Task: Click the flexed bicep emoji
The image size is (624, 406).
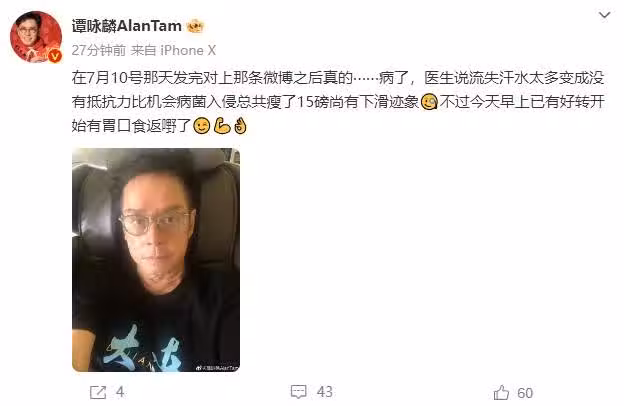Action: [x=222, y=126]
